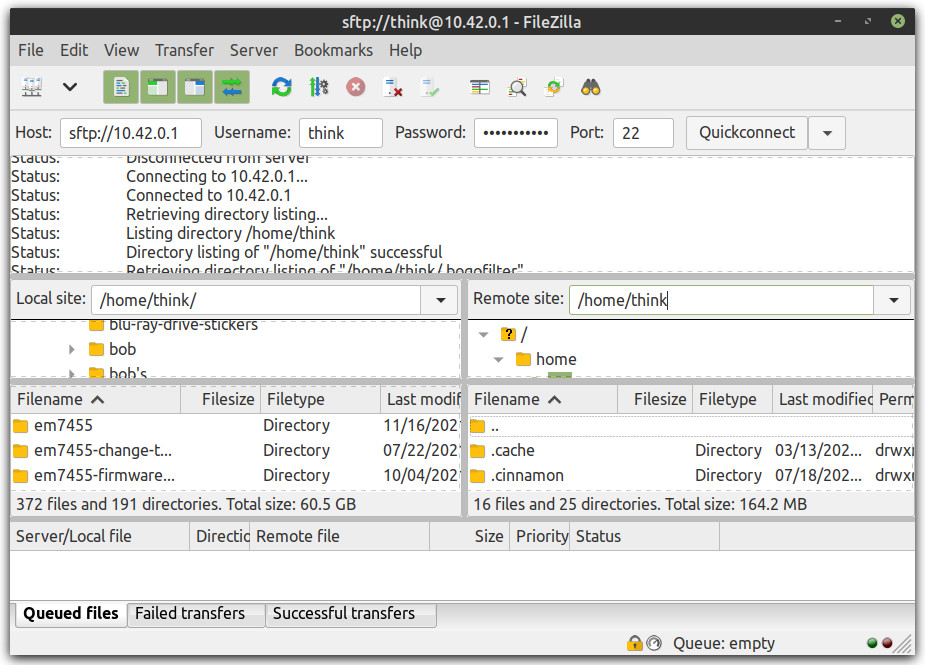Sort local files by Filename column

coord(96,399)
